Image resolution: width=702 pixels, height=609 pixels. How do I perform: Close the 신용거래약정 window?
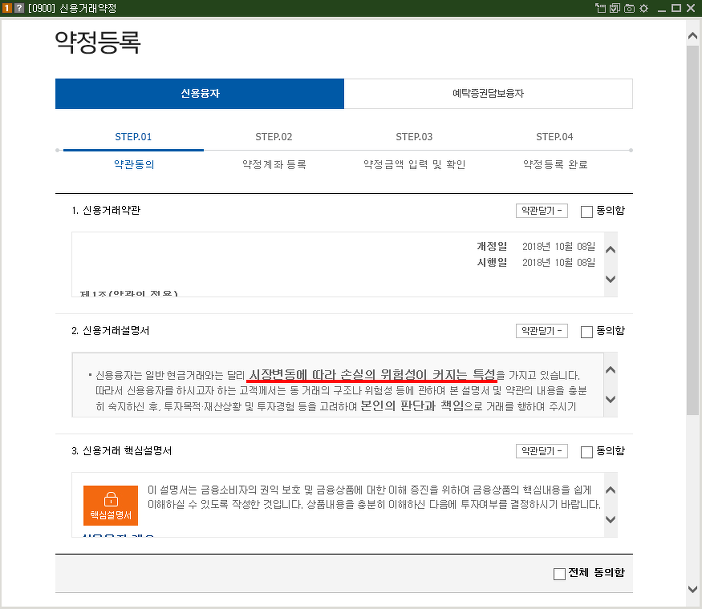(691, 8)
